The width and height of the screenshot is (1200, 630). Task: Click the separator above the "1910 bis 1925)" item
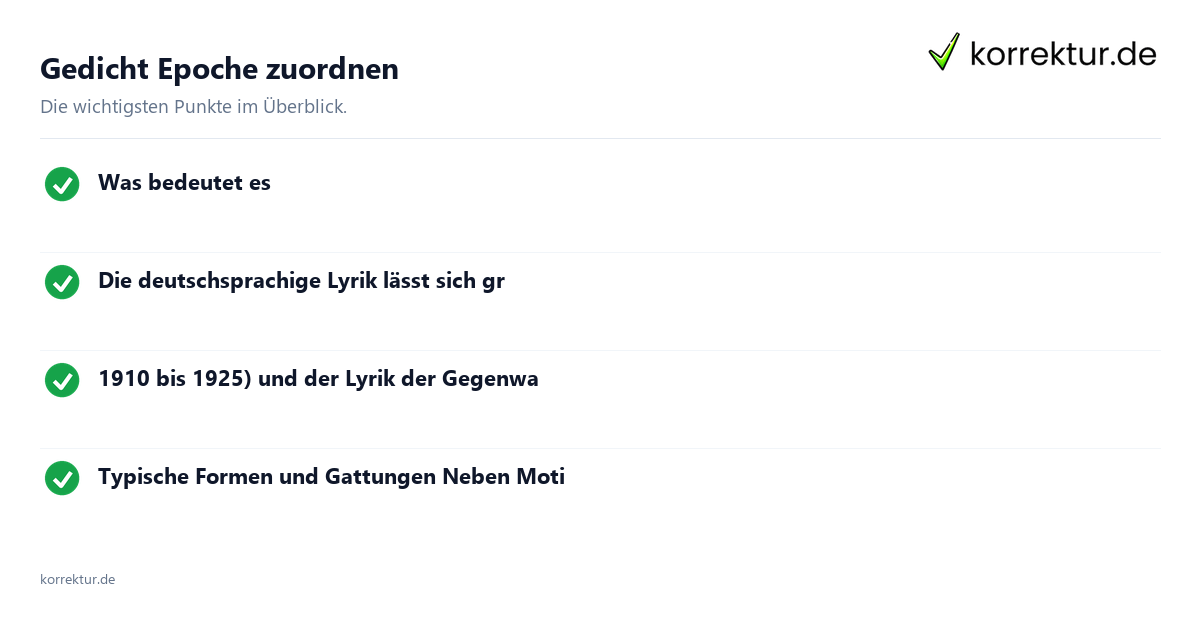tap(600, 350)
